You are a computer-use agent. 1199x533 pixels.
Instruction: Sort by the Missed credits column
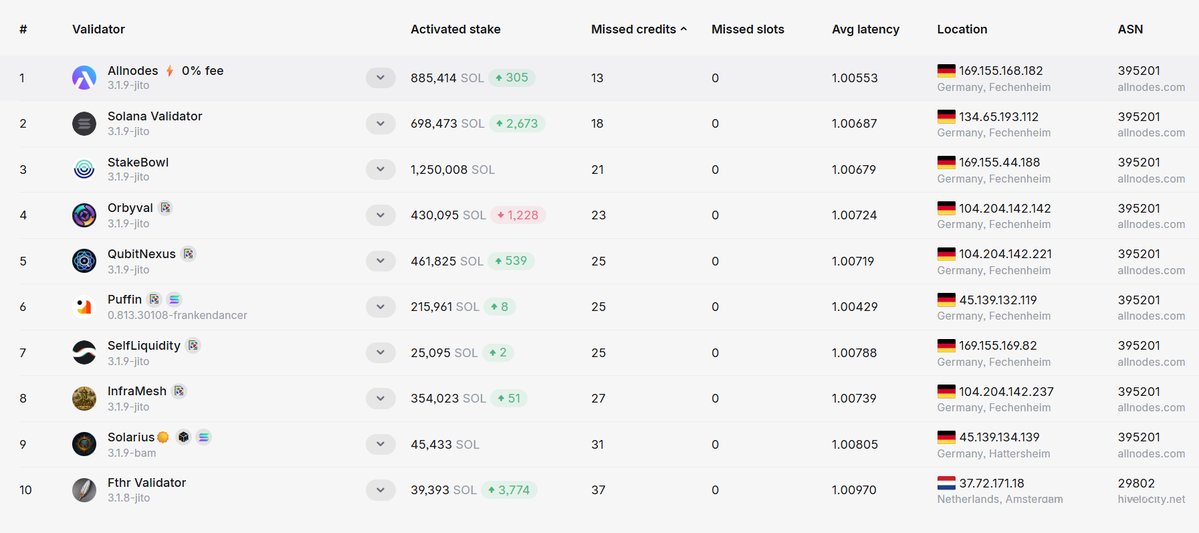tap(639, 29)
